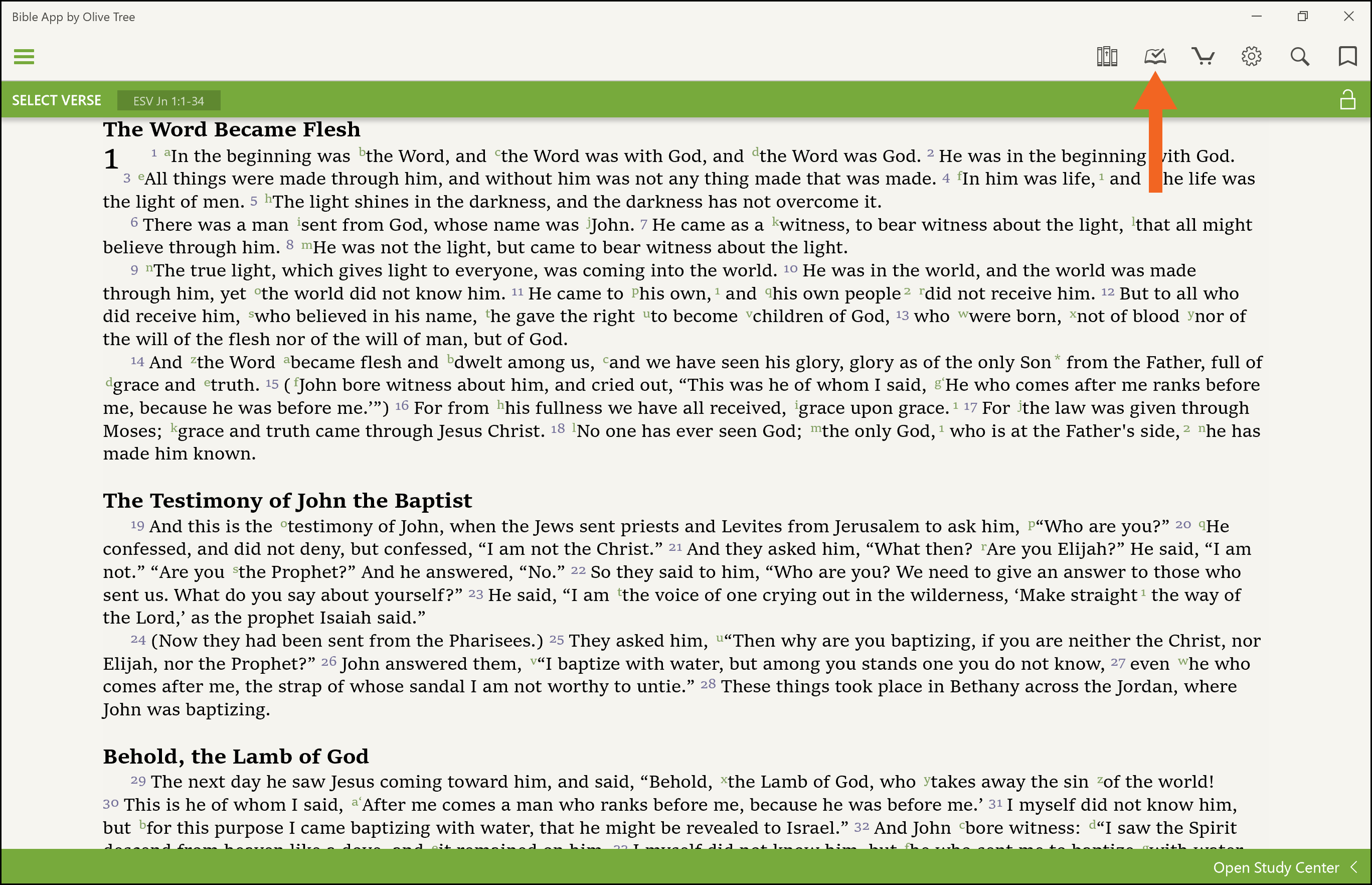
Task: Open the ESV Jn 1:1-34 selector
Action: [168, 101]
